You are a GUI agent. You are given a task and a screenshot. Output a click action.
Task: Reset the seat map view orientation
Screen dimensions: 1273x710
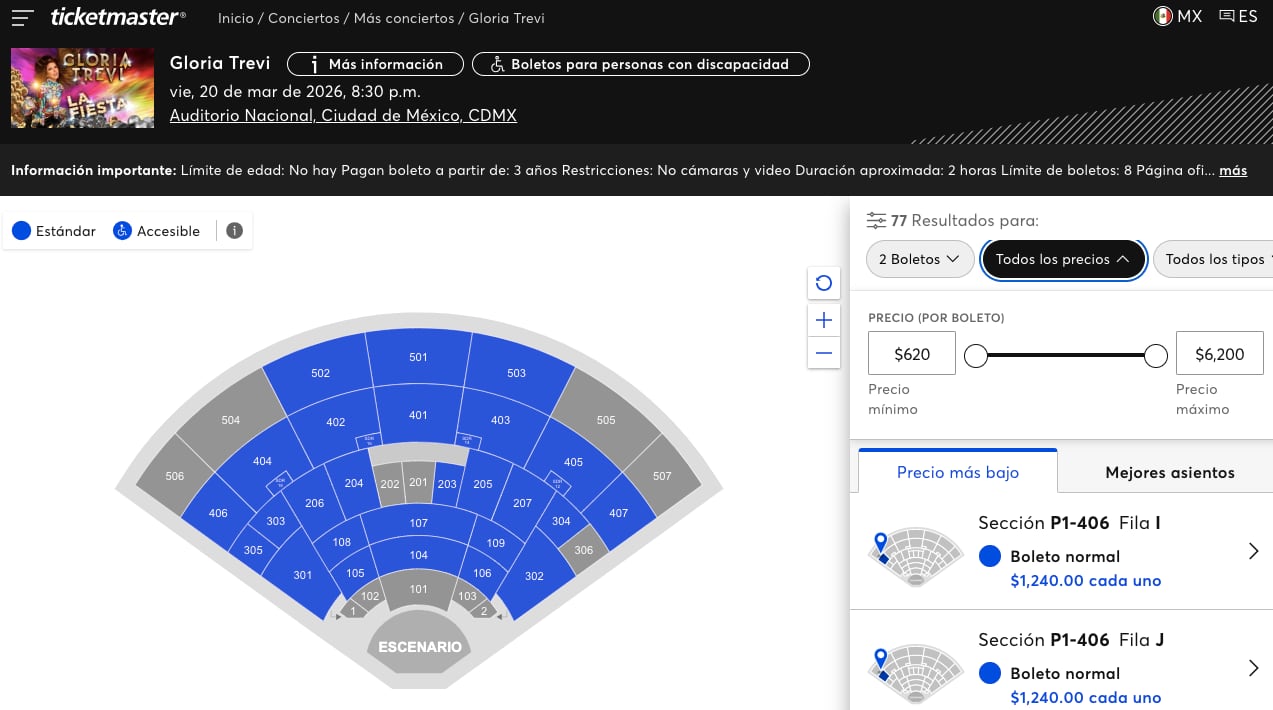tap(823, 283)
